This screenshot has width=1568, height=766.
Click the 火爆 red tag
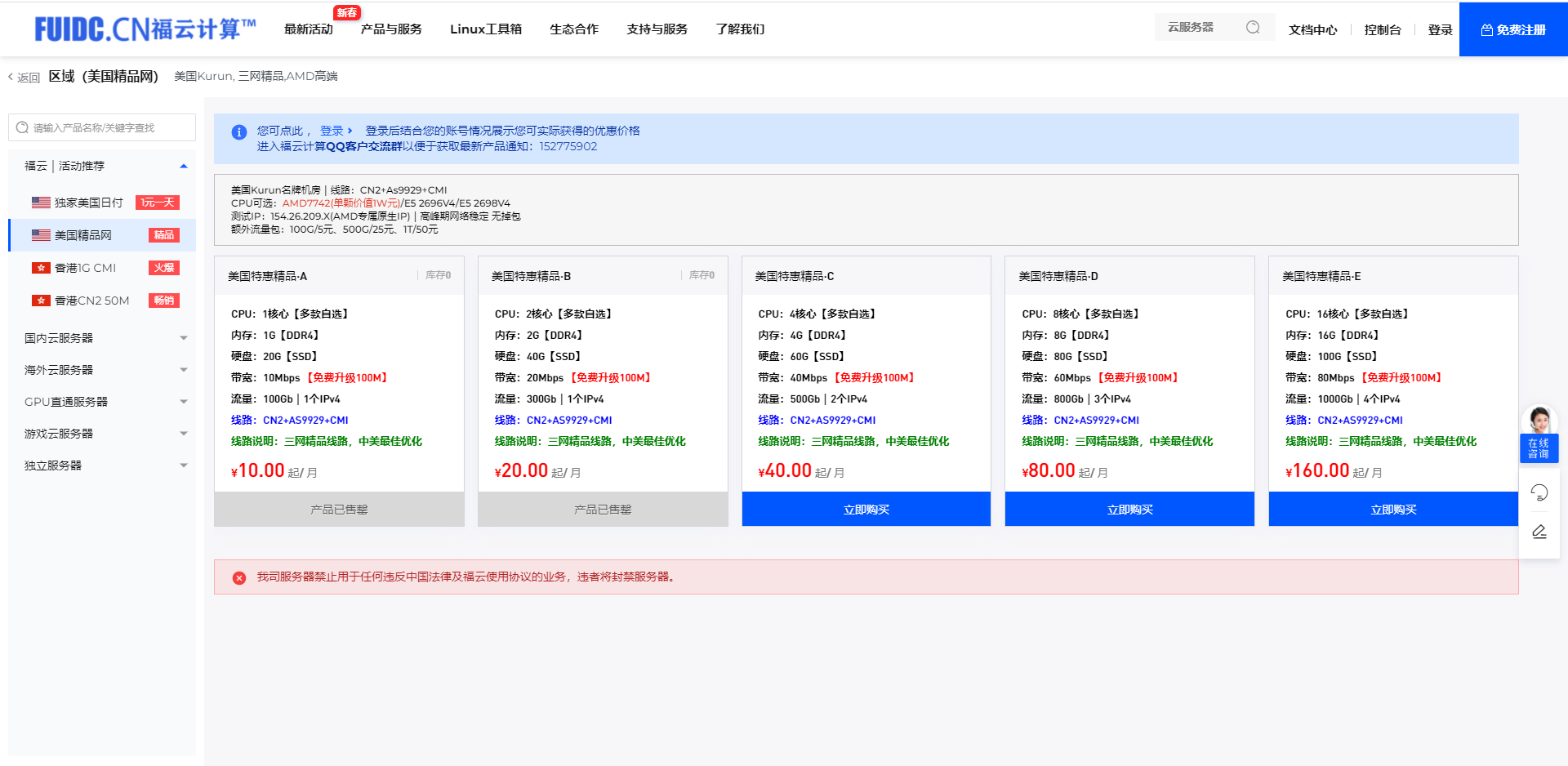(x=164, y=268)
